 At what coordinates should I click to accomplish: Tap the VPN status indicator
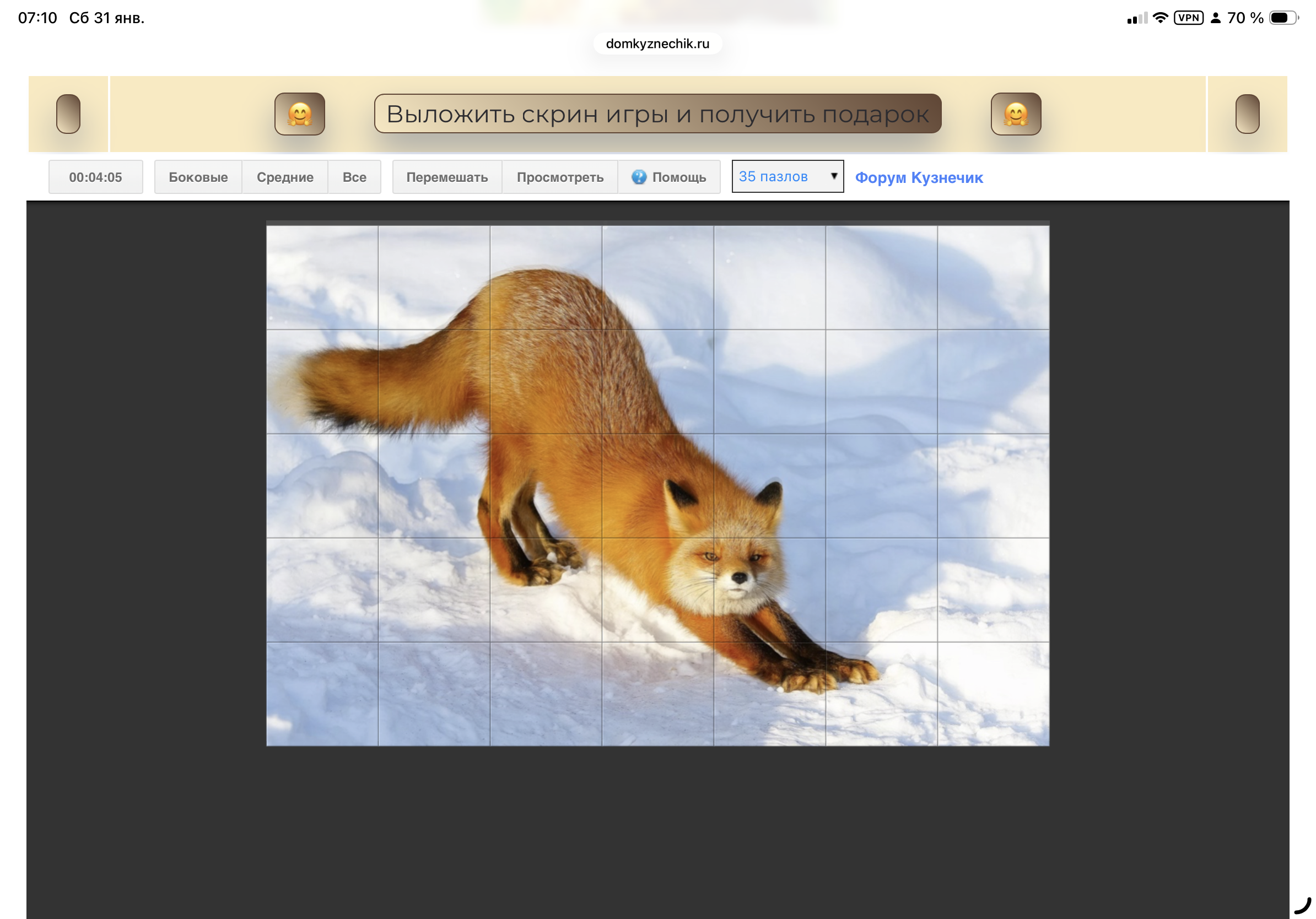1188,18
